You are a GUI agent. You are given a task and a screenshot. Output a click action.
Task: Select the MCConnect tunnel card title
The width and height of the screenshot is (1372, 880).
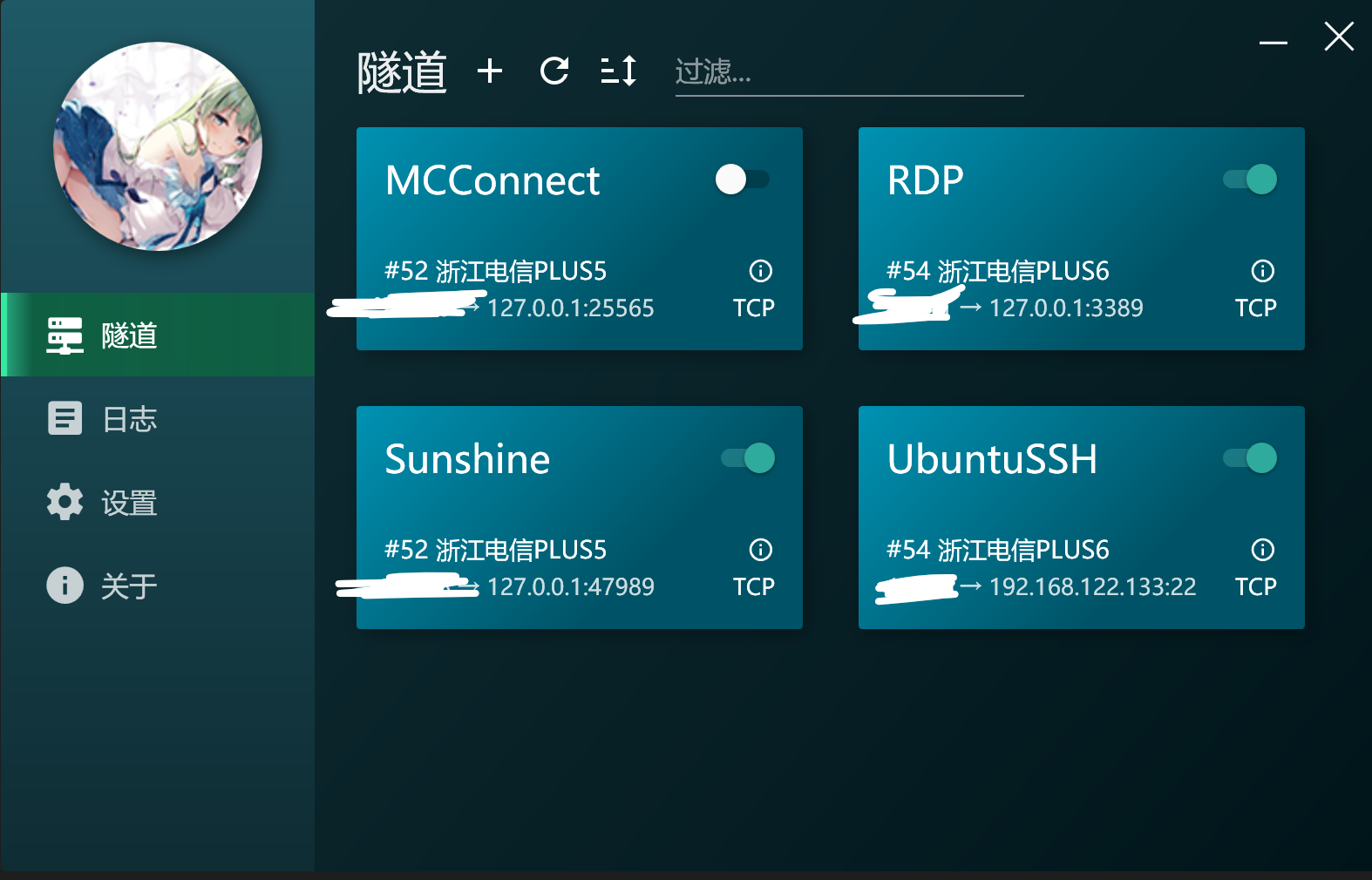[492, 181]
